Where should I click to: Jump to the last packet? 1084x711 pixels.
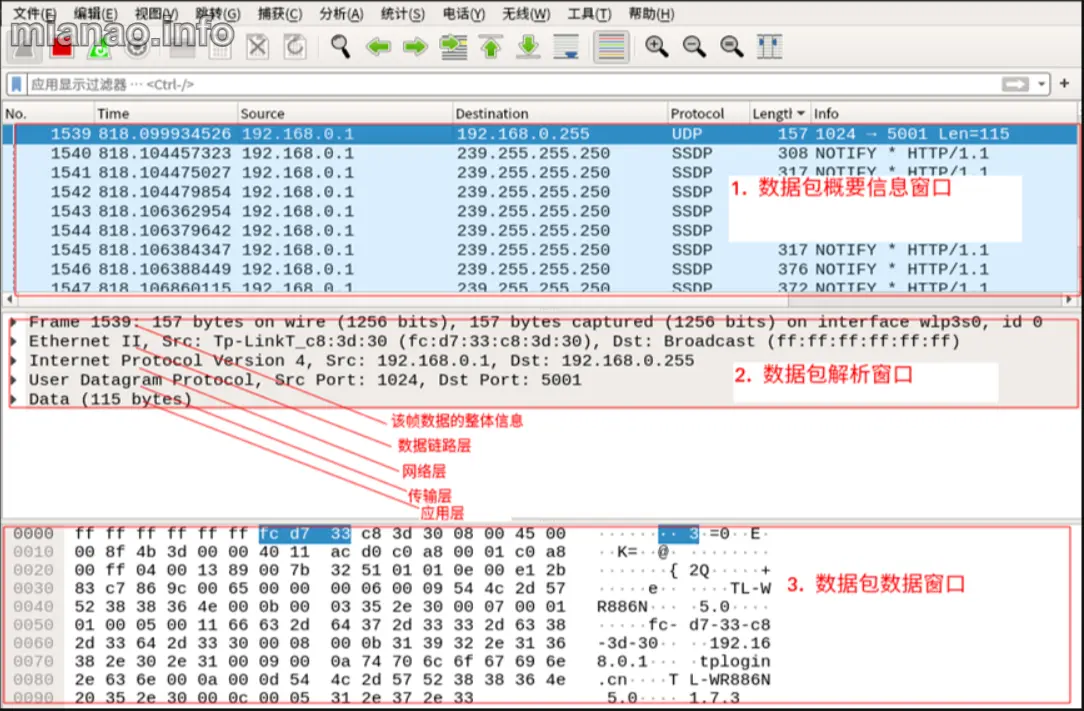click(528, 47)
